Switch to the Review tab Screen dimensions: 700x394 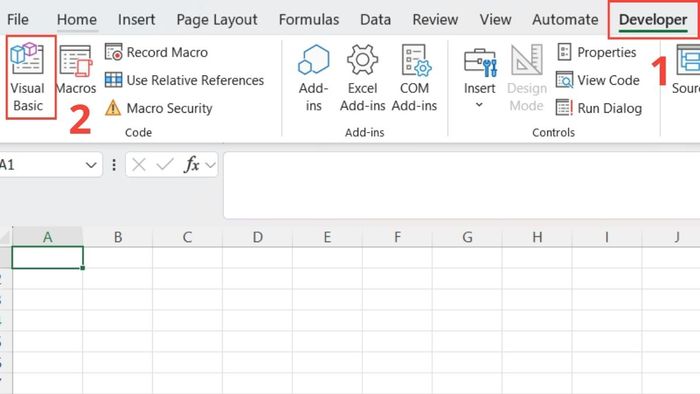(x=435, y=20)
